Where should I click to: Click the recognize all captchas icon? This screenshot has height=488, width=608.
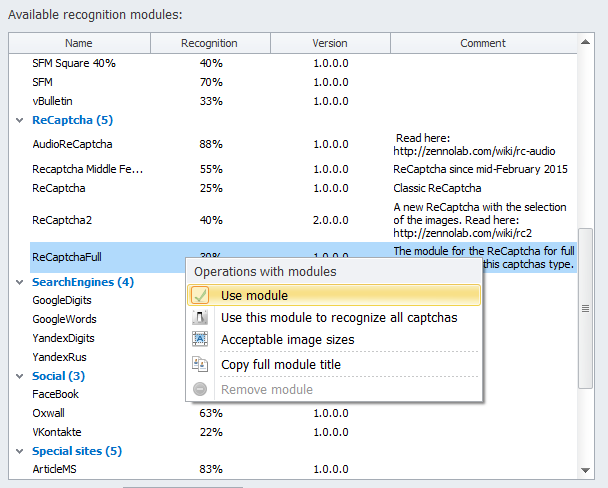[x=200, y=317]
